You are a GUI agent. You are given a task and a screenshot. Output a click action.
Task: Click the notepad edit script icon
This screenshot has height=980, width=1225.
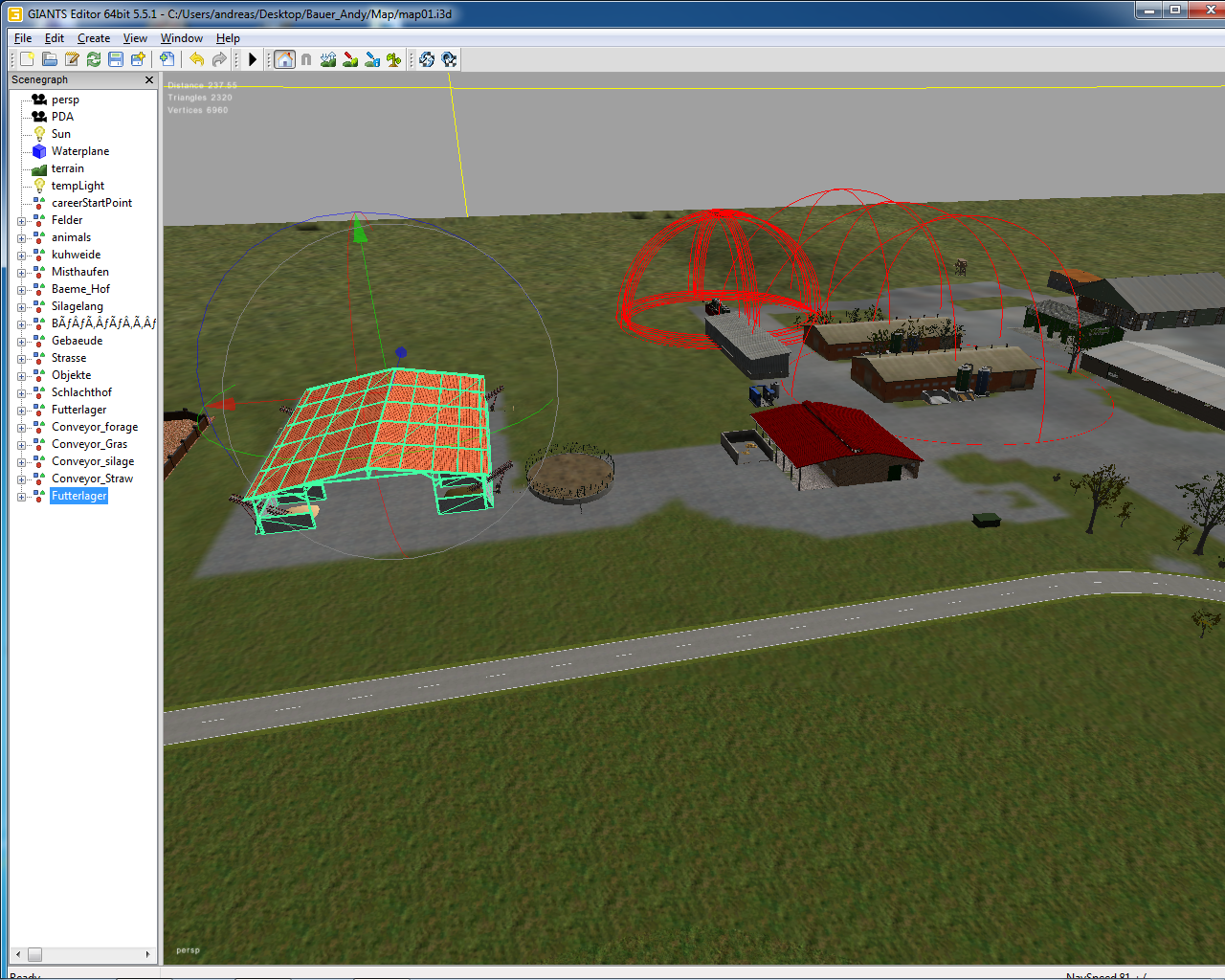tap(72, 59)
